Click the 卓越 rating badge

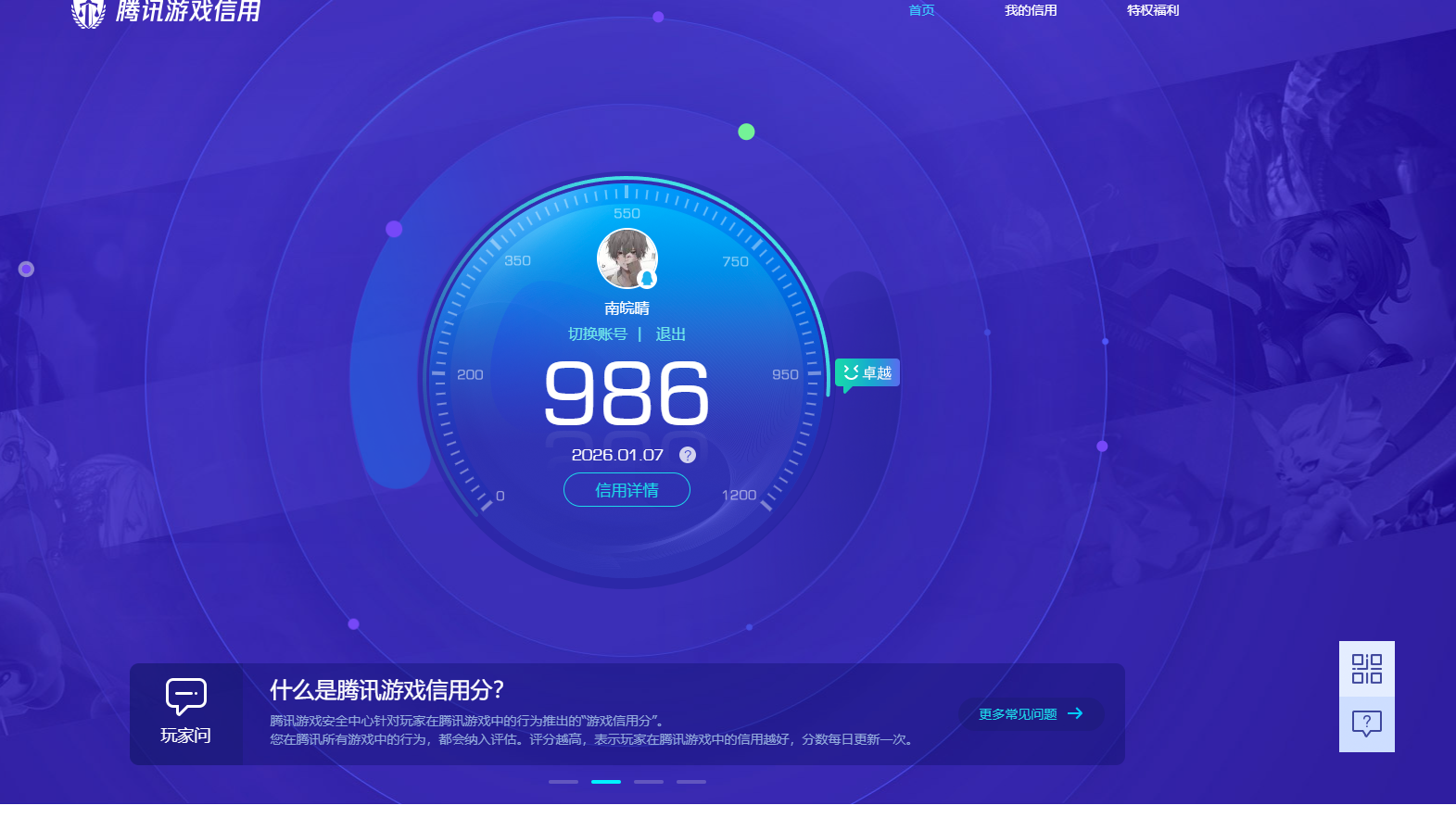point(867,373)
